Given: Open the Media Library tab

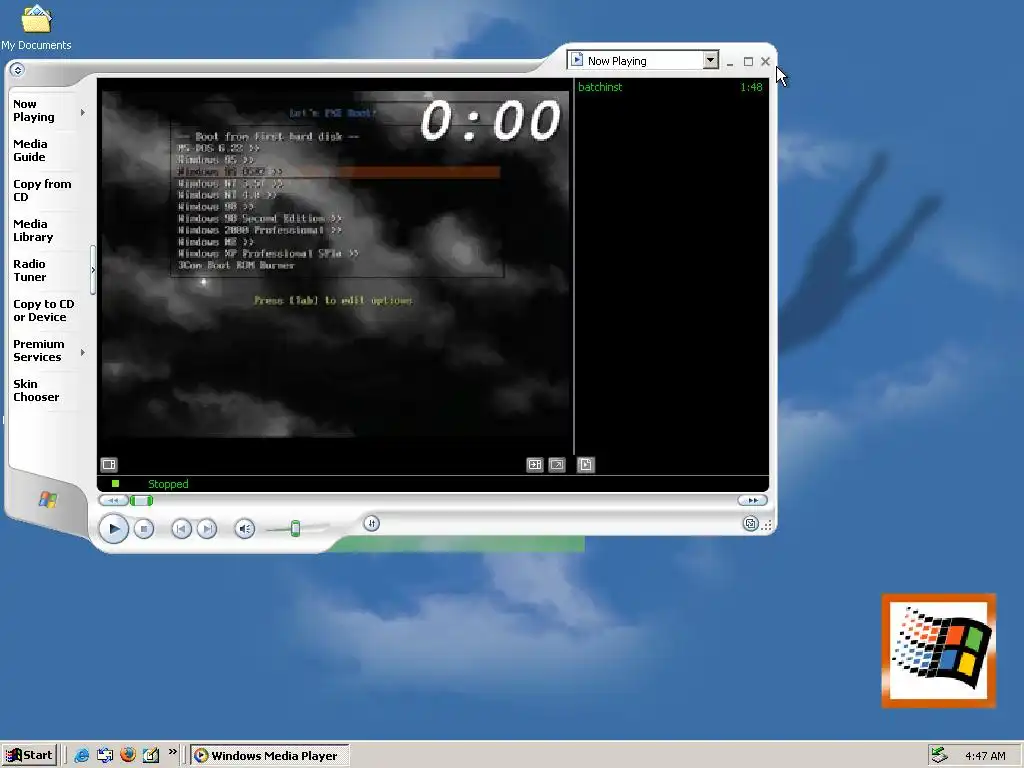Looking at the screenshot, I should [33, 231].
